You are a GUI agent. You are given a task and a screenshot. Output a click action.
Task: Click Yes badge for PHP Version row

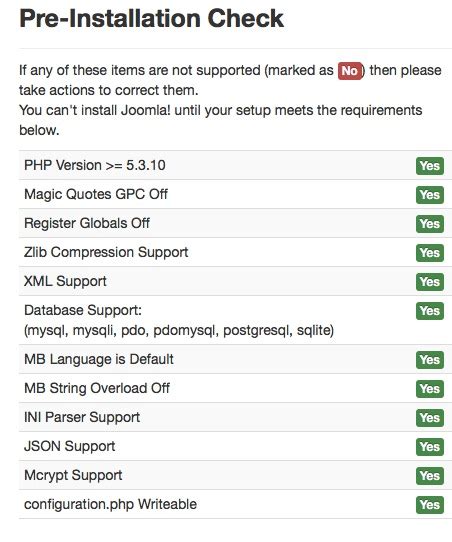tap(430, 166)
